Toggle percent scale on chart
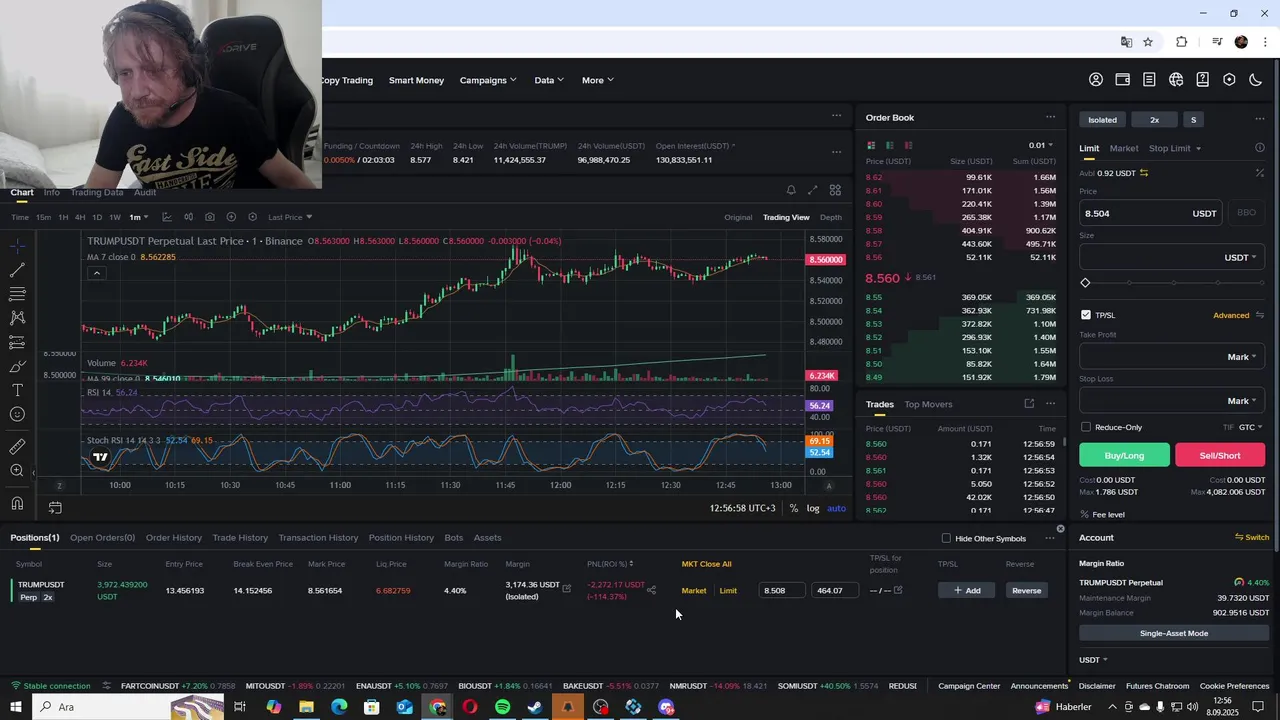This screenshot has width=1280, height=720. pos(794,508)
